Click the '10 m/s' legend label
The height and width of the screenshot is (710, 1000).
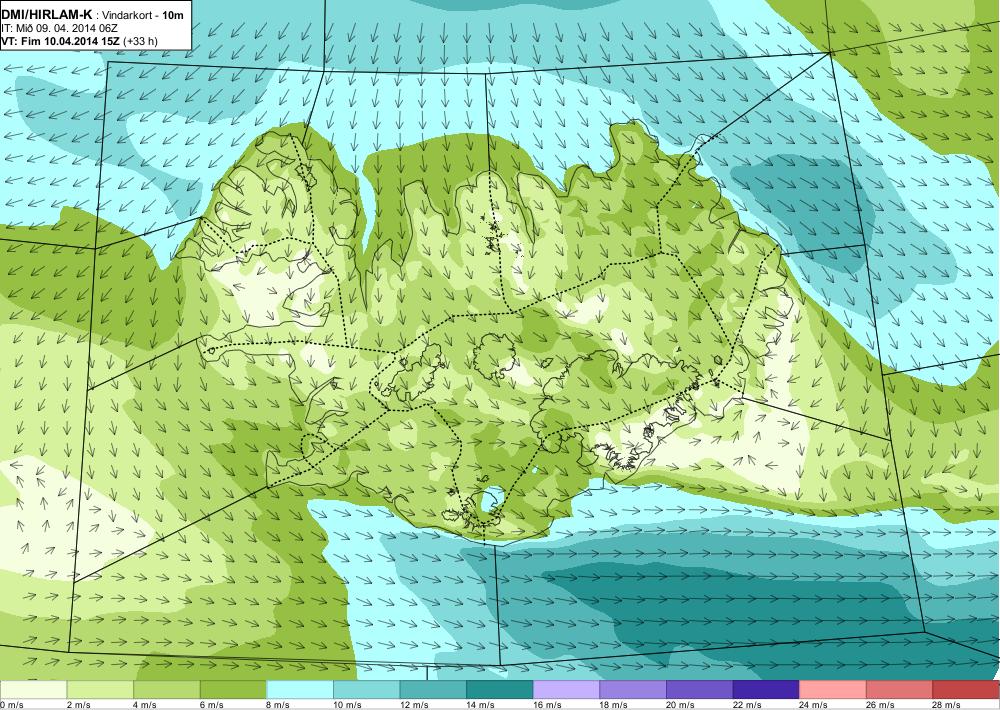pyautogui.click(x=348, y=705)
